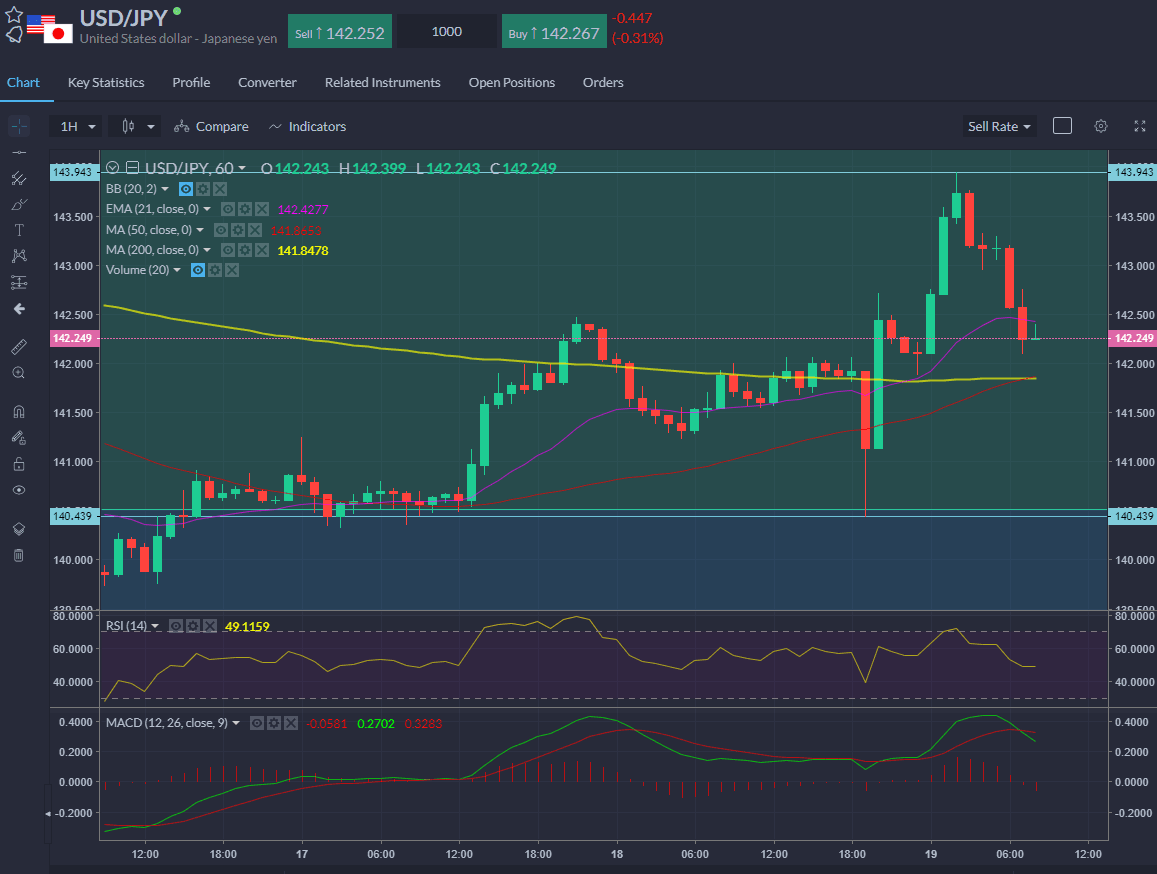The image size is (1157, 874).
Task: Switch to the Key Statistics tab
Action: pyautogui.click(x=106, y=83)
